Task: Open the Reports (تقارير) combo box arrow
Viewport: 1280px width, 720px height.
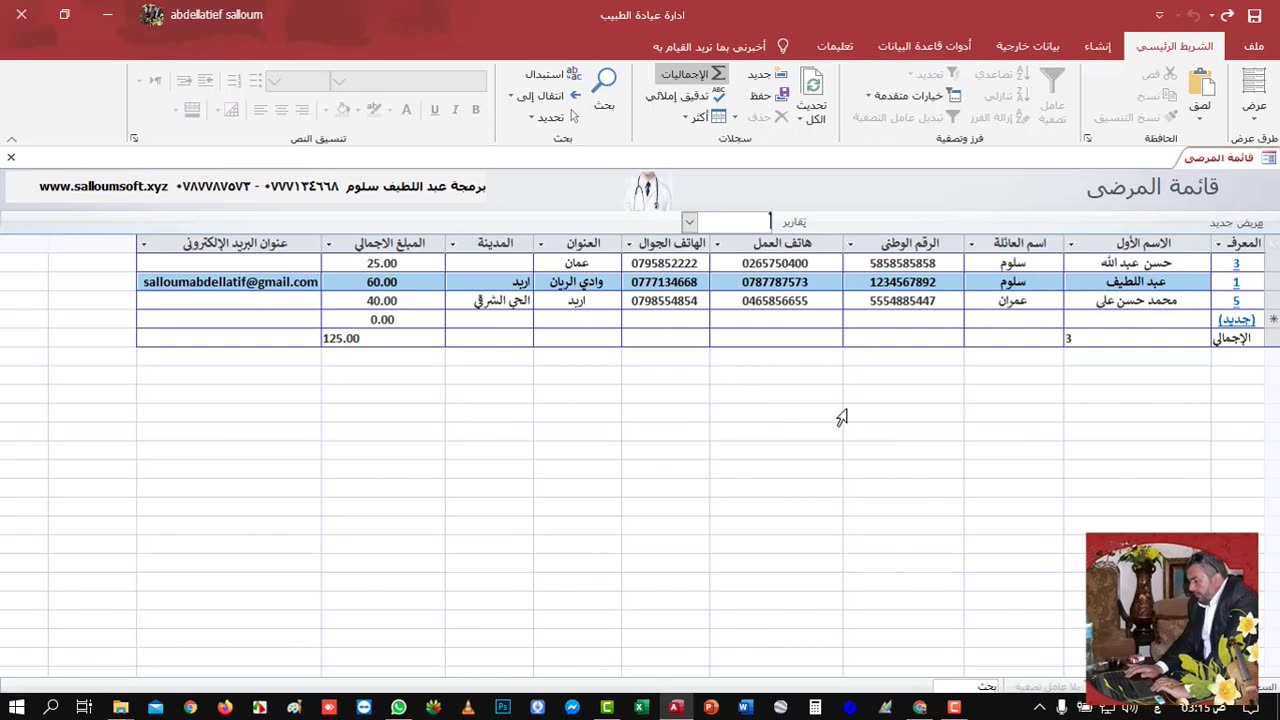Action: [689, 222]
